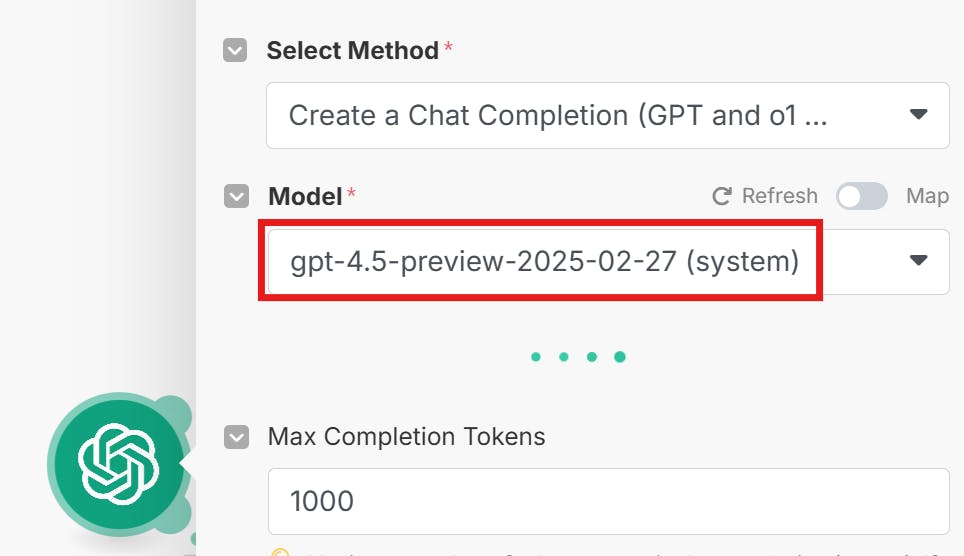
Task: Click the OpenAI module icon
Action: [119, 464]
